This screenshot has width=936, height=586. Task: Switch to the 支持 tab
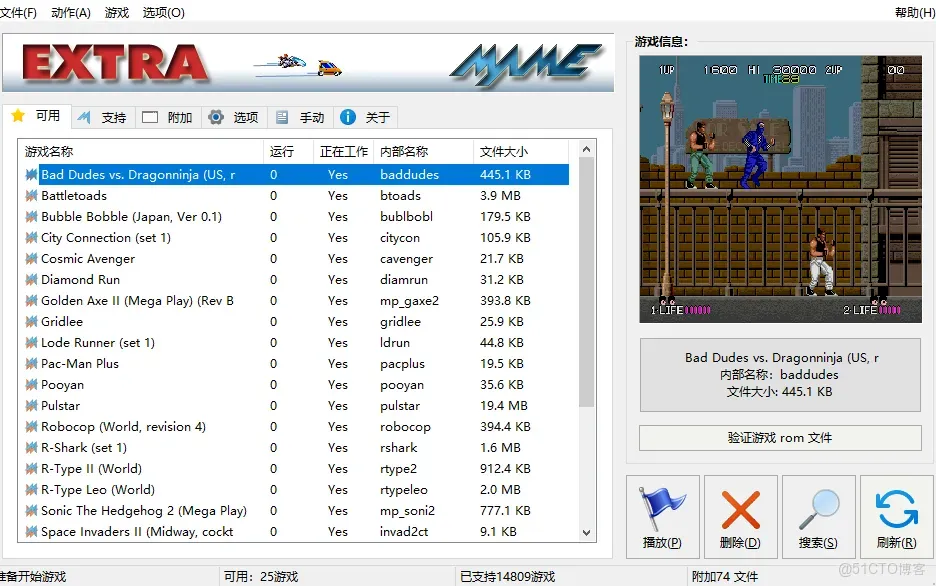pyautogui.click(x=103, y=118)
